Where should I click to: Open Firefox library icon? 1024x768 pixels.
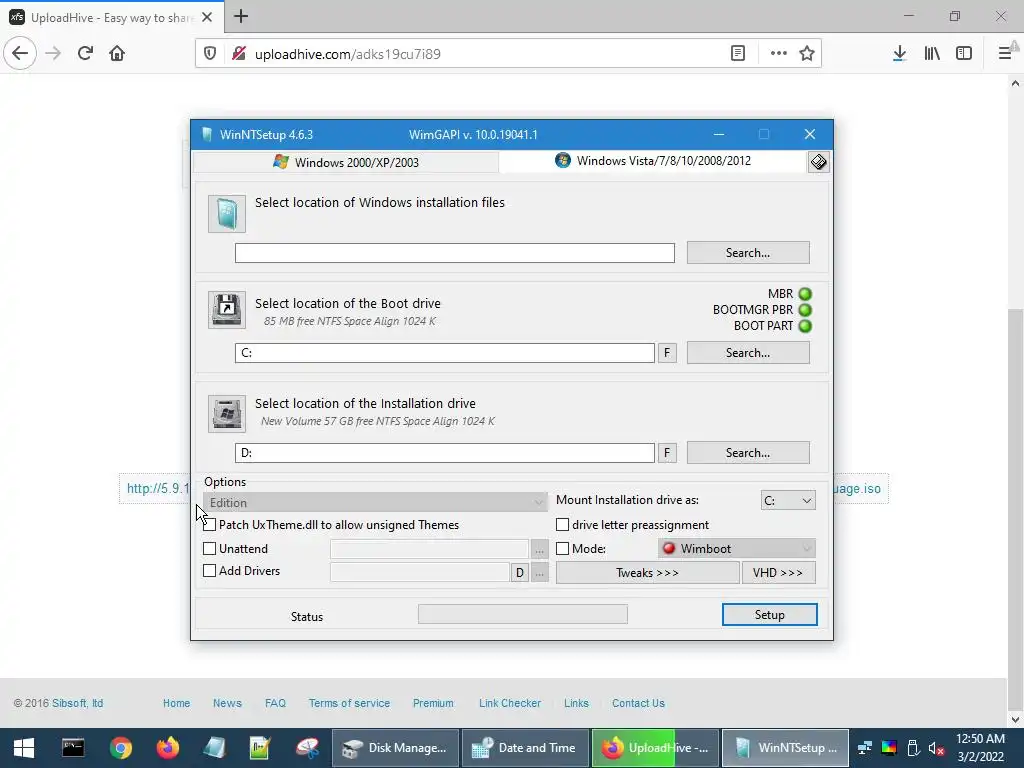(932, 54)
